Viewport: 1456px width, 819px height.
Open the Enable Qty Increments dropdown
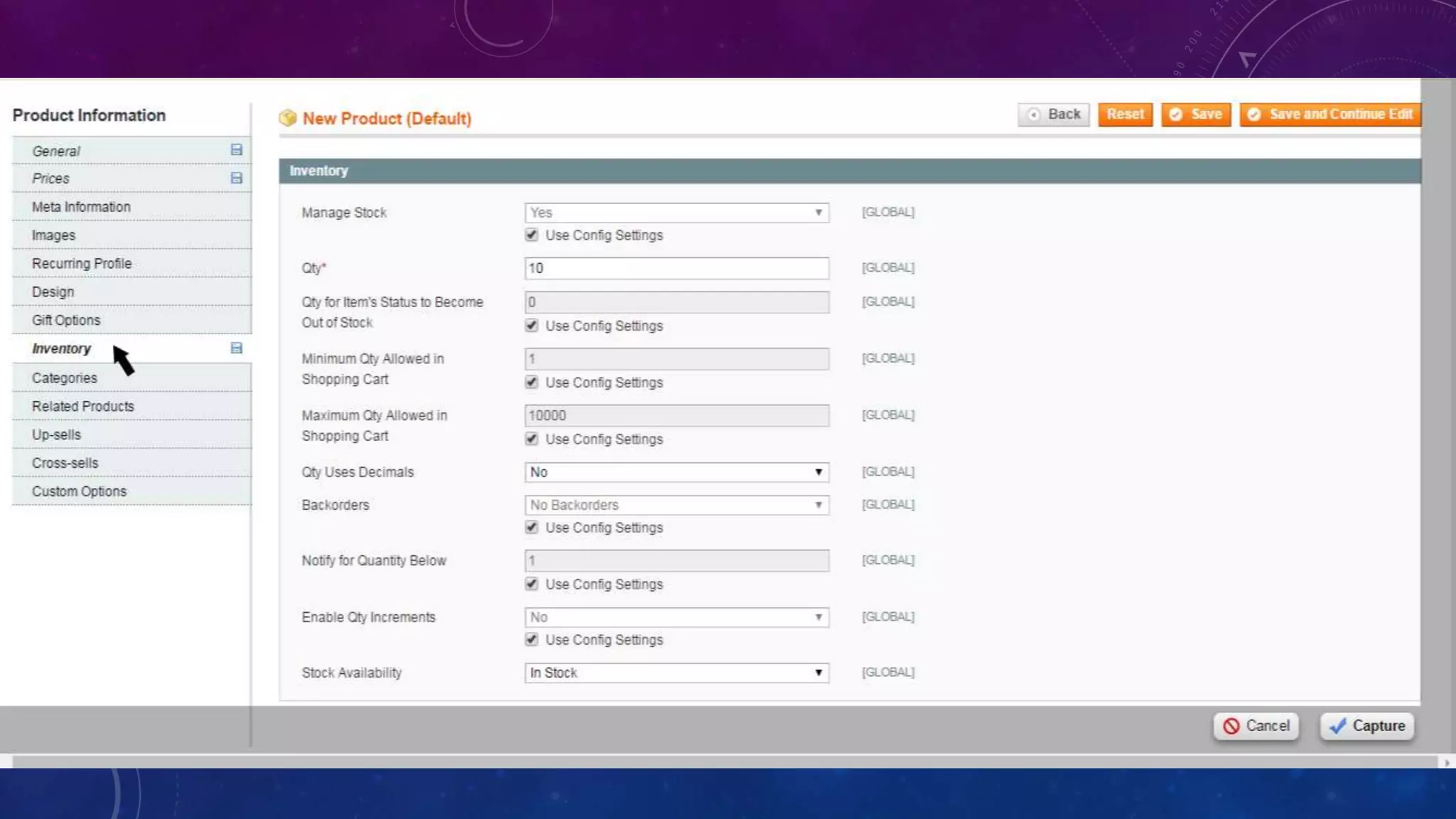(676, 617)
